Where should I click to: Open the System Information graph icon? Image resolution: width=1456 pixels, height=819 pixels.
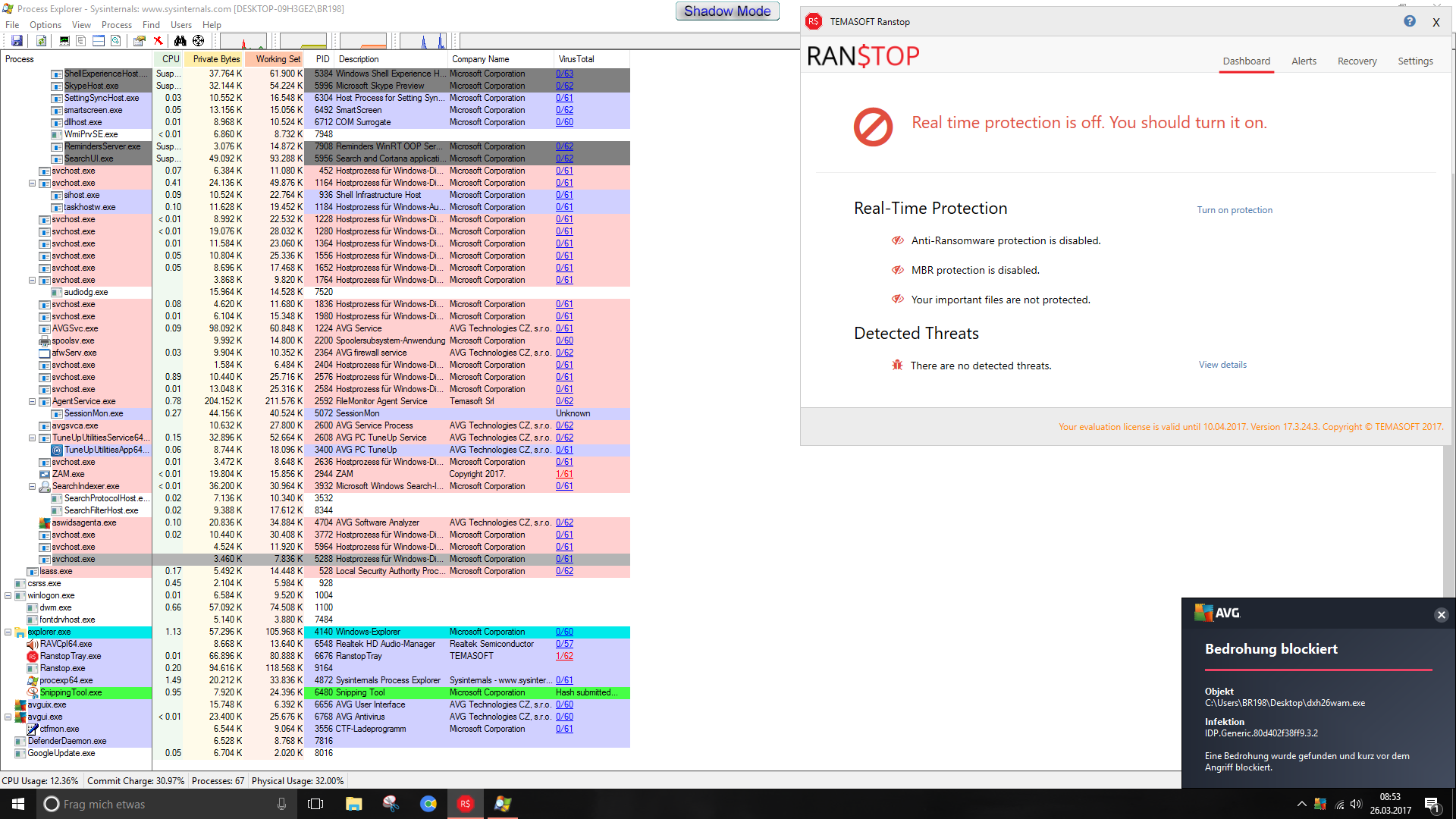64,41
